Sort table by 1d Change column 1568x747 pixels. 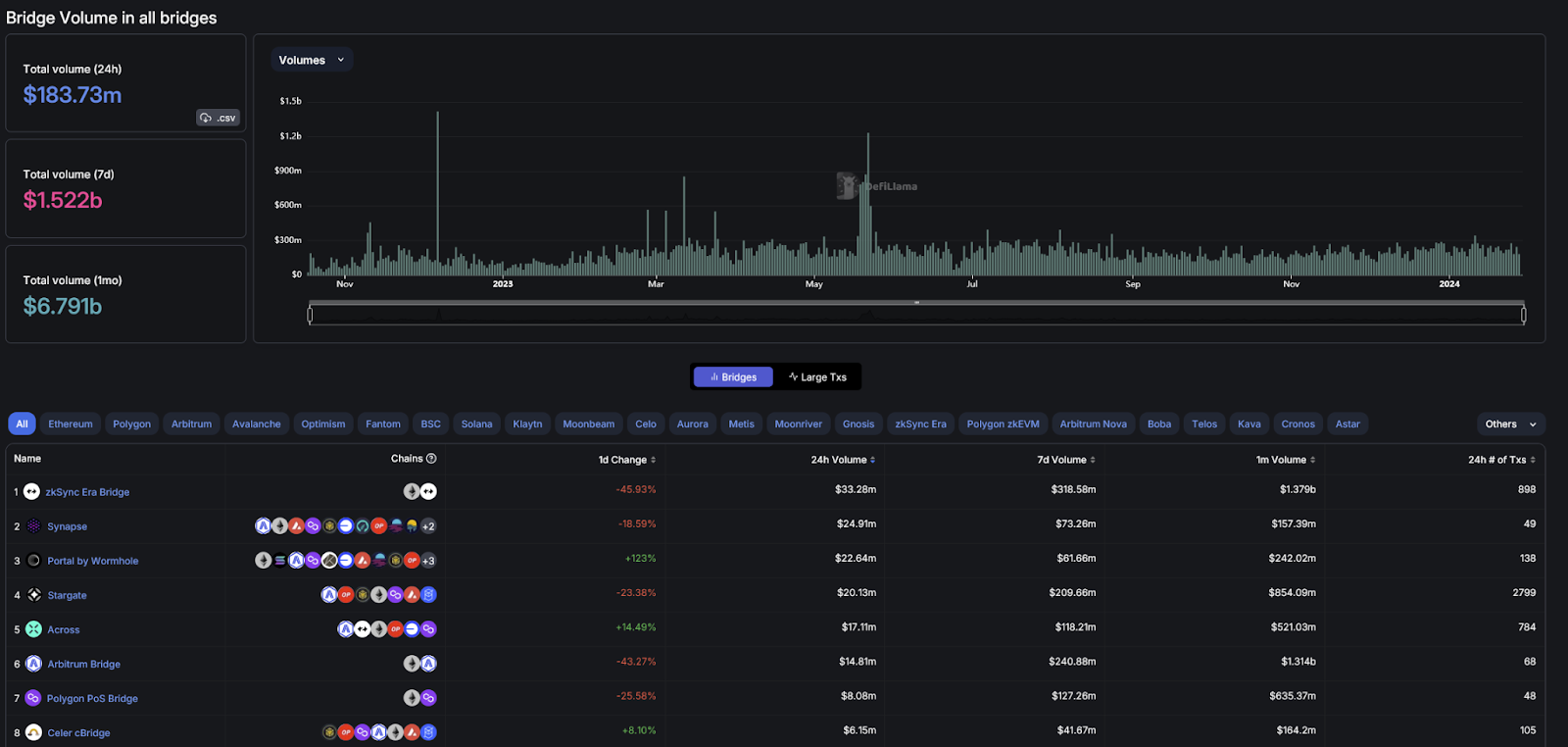(627, 460)
